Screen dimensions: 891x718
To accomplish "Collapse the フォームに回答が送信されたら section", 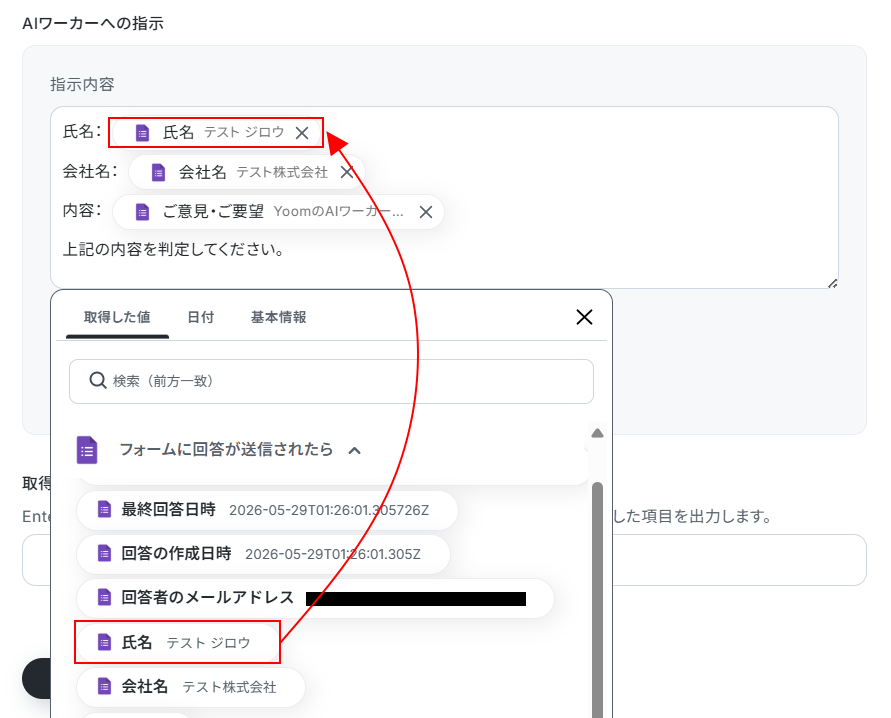I will pos(355,450).
